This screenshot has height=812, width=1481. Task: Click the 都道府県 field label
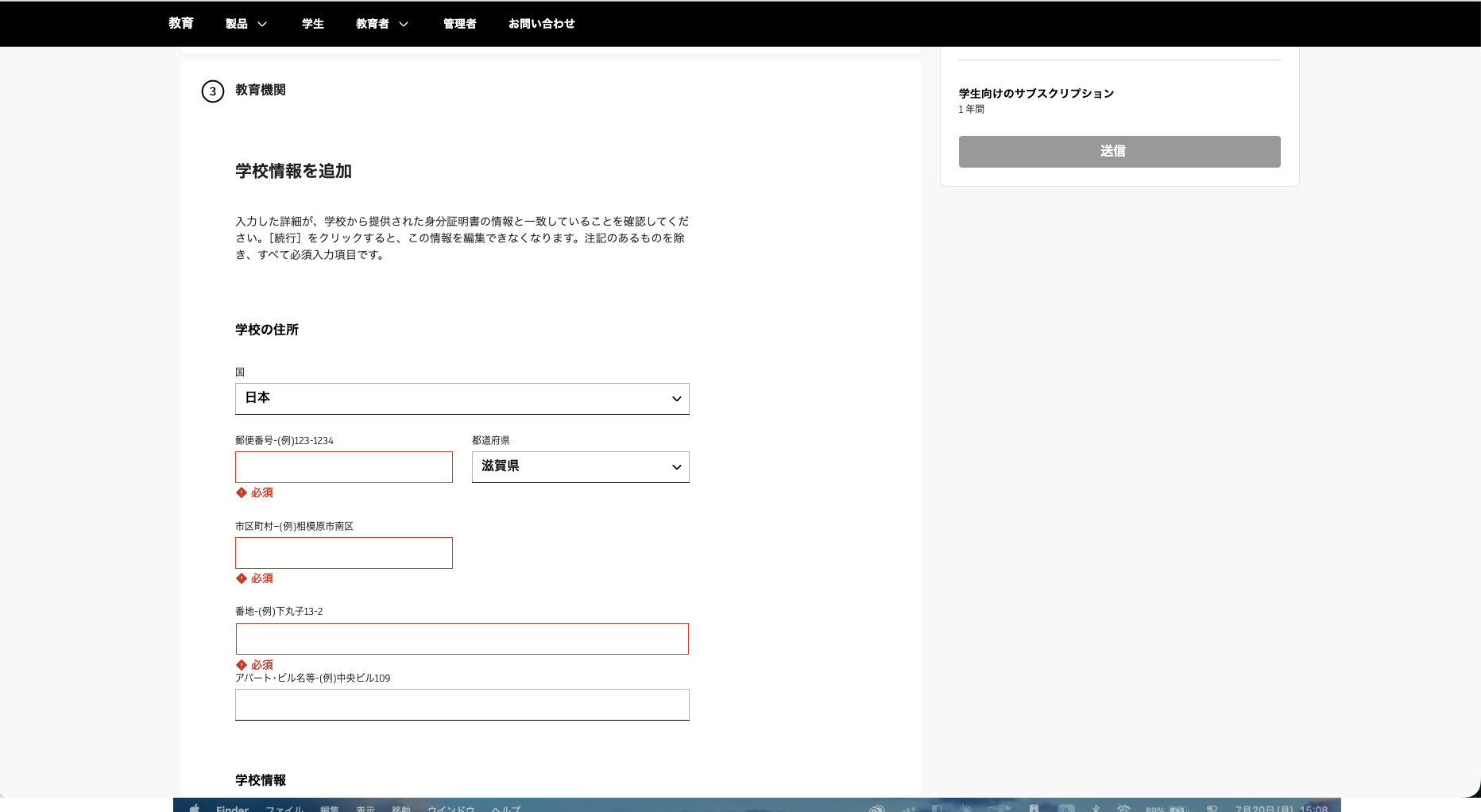[x=490, y=440]
